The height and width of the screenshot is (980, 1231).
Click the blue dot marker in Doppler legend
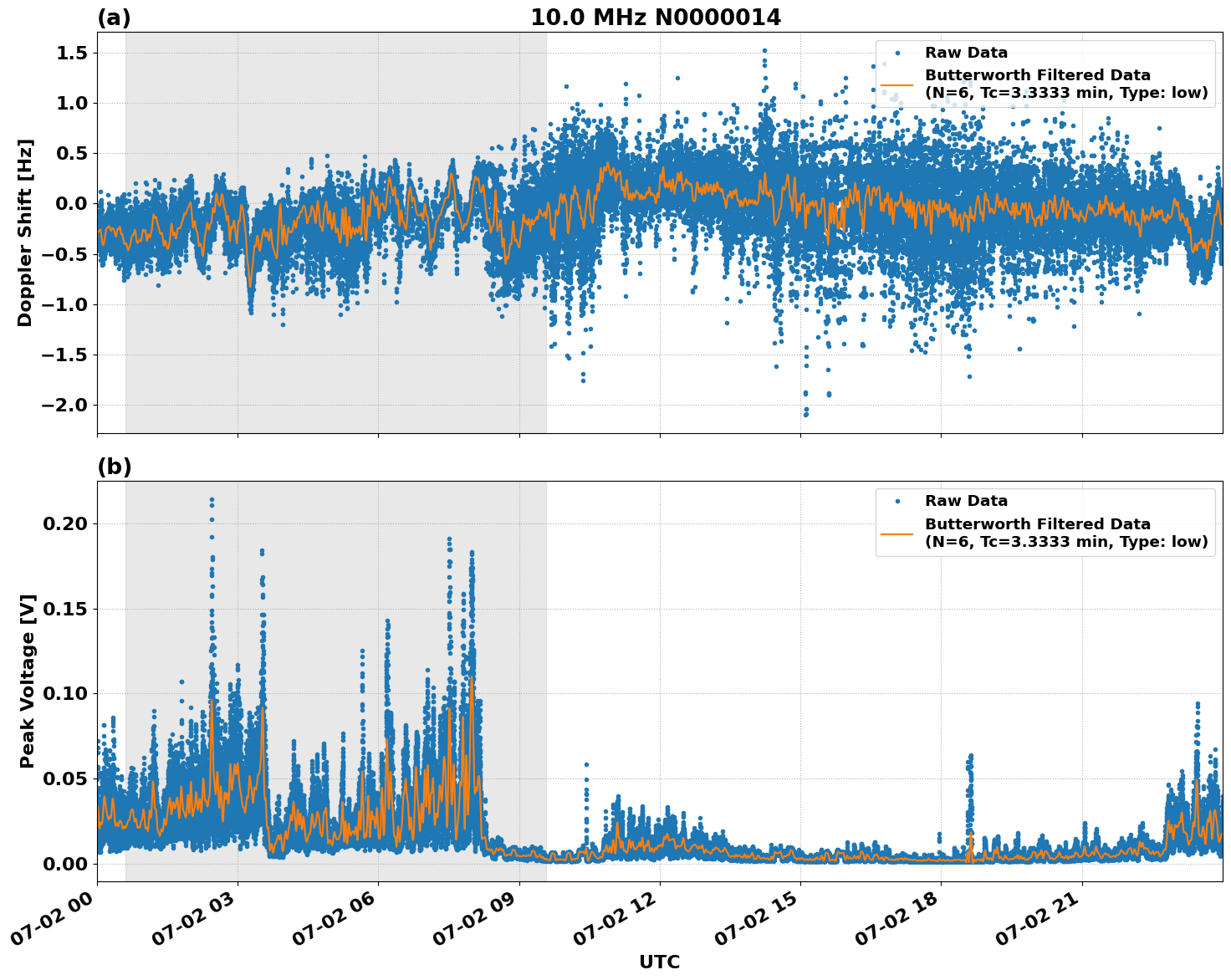[897, 53]
